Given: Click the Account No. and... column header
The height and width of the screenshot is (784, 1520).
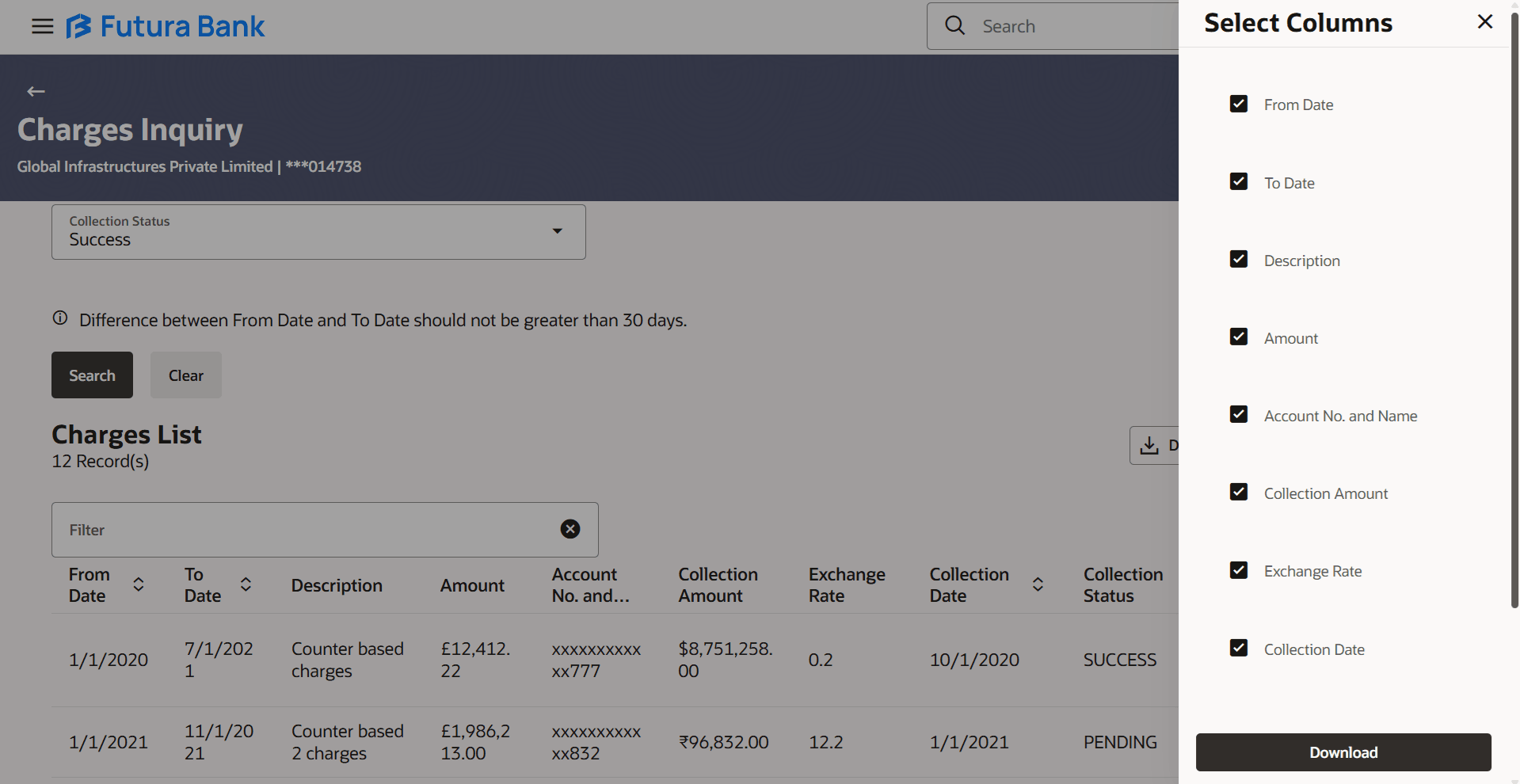Looking at the screenshot, I should (x=591, y=585).
